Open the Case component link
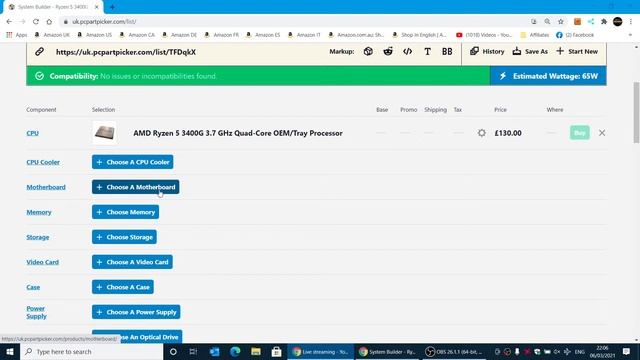The width and height of the screenshot is (640, 360). [x=33, y=287]
